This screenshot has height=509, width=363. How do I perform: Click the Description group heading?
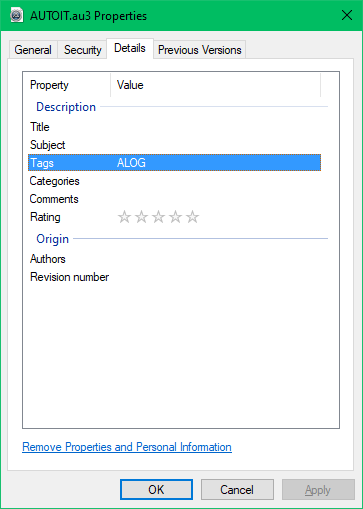point(66,107)
